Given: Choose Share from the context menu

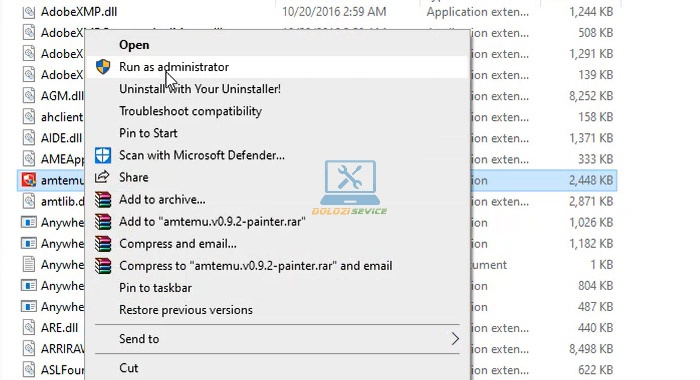Looking at the screenshot, I should point(133,177).
